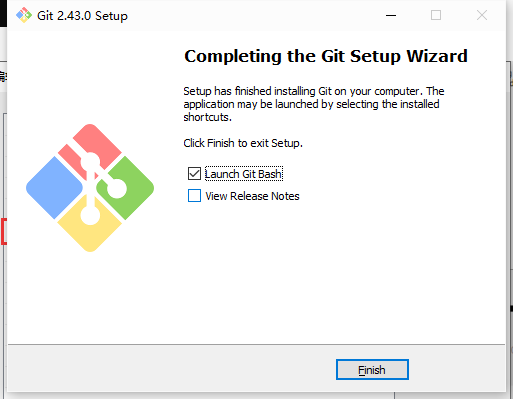Click the Click Finish to exit Setup text

(243, 143)
